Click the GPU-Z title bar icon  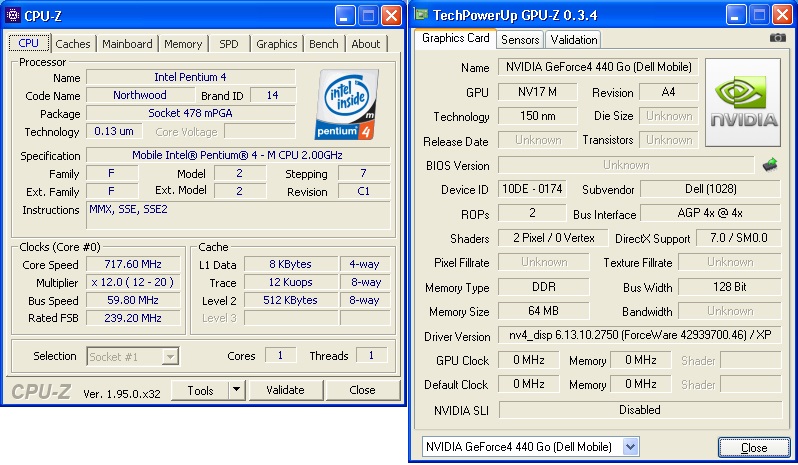[x=421, y=14]
